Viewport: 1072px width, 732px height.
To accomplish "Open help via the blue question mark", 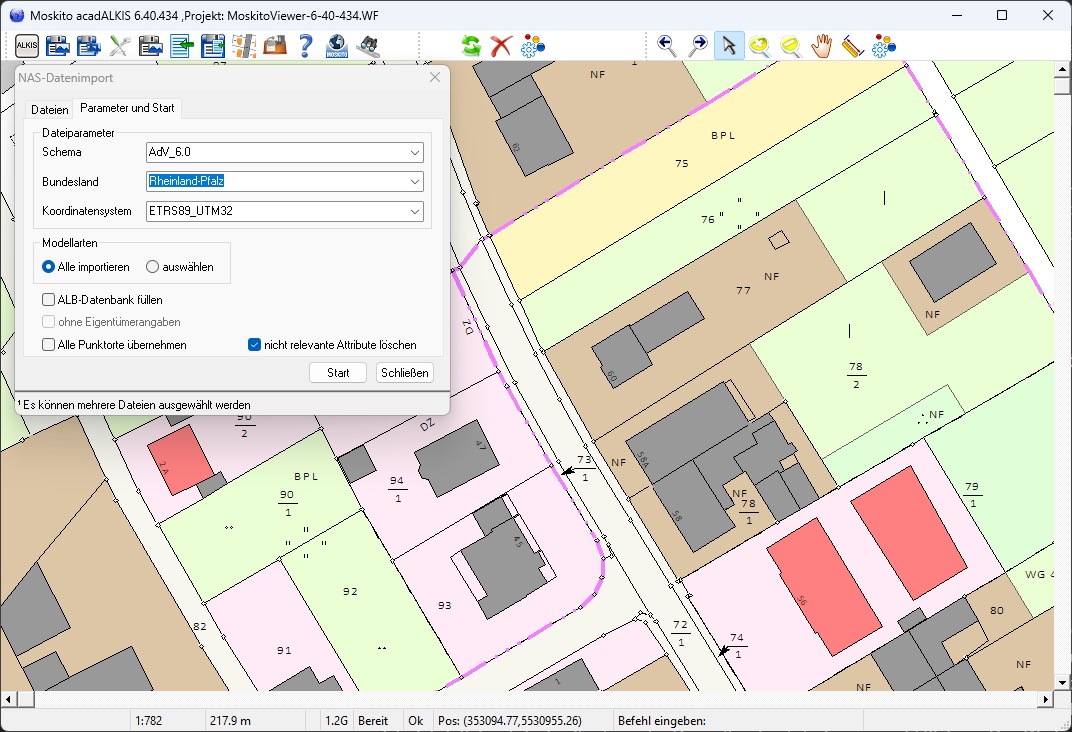I will click(x=306, y=45).
